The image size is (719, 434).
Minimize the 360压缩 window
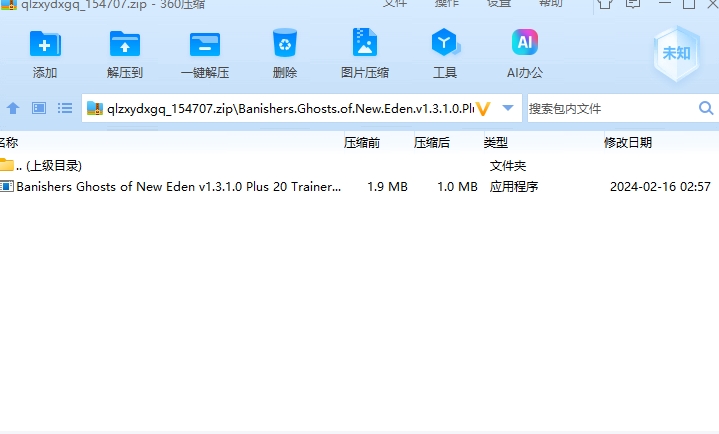[665, 3]
